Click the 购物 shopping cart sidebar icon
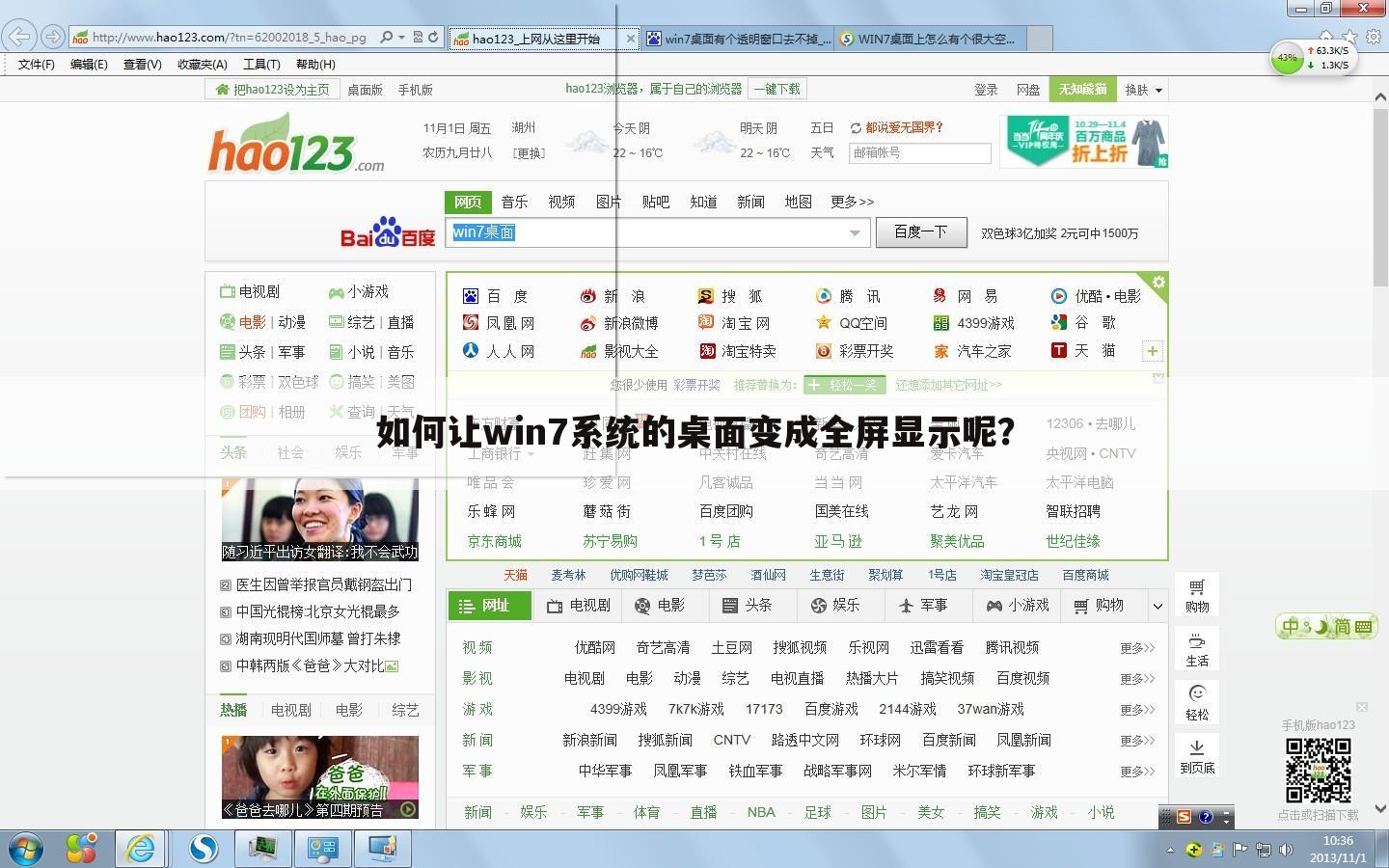This screenshot has height=868, width=1389. coord(1197,596)
